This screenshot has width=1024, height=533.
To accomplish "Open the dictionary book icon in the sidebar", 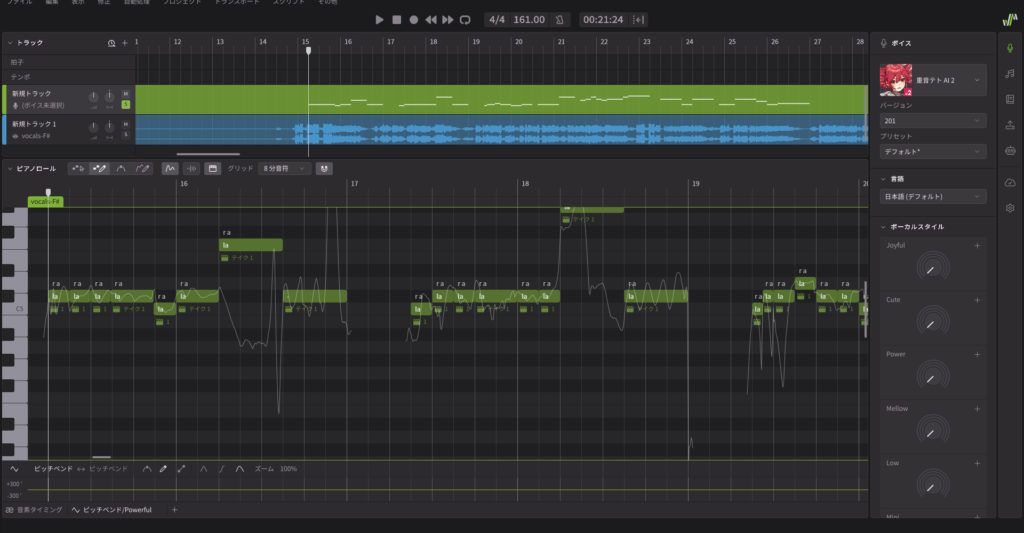I will [x=1009, y=99].
